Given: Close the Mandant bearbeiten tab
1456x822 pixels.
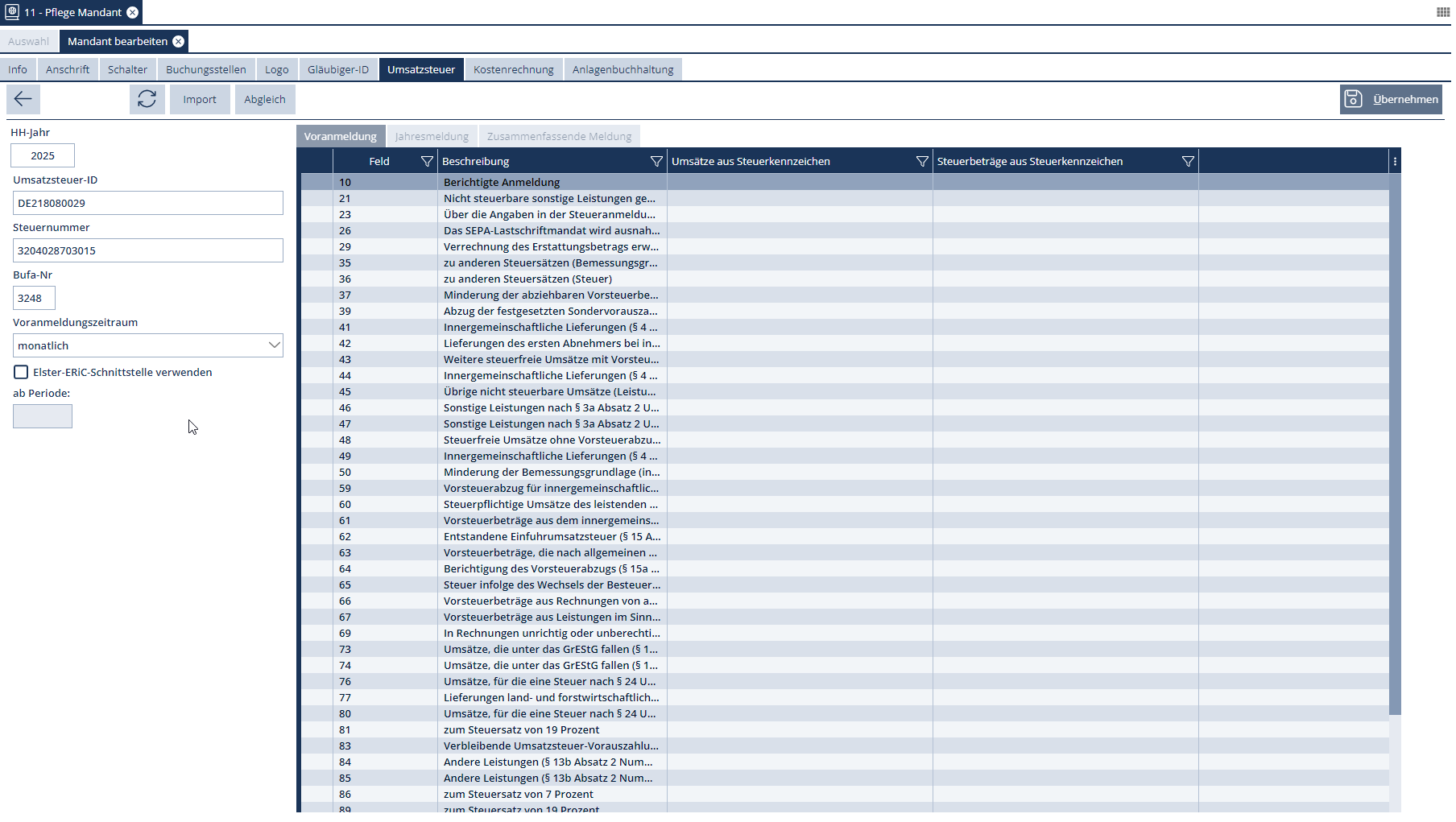Looking at the screenshot, I should click(179, 42).
